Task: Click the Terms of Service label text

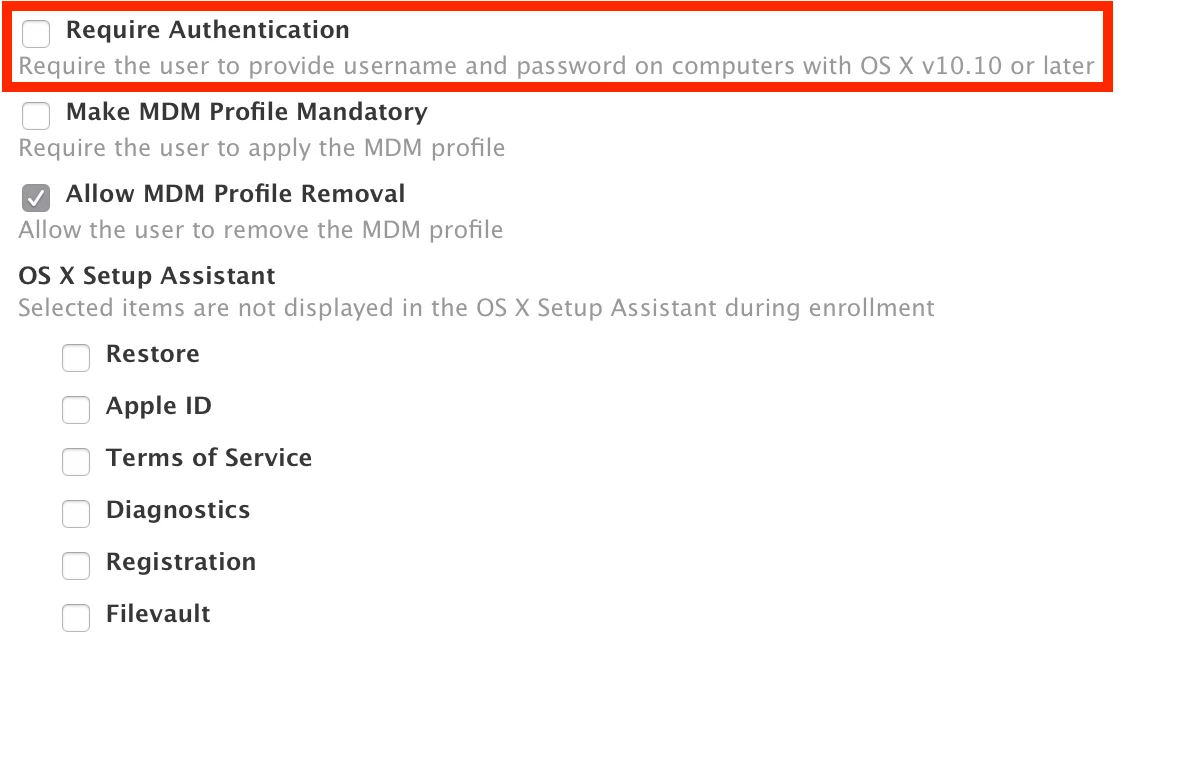Action: [209, 457]
